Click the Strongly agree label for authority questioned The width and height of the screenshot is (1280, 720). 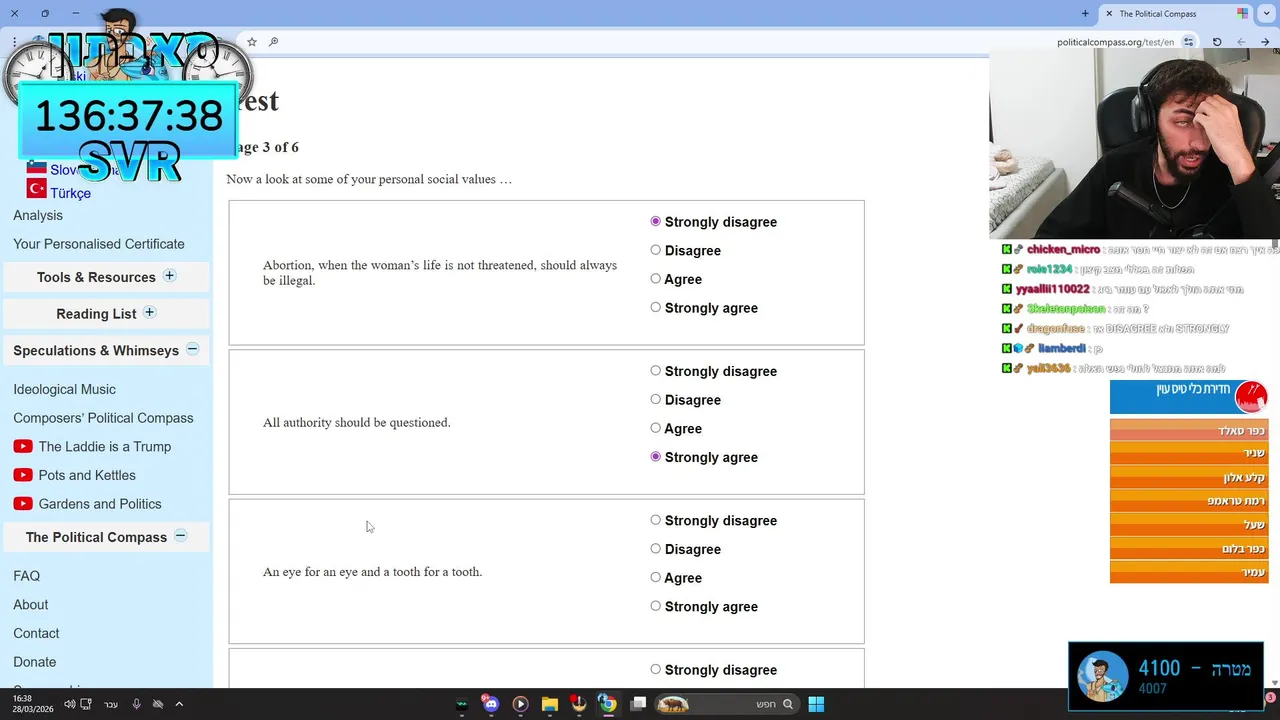tap(711, 457)
